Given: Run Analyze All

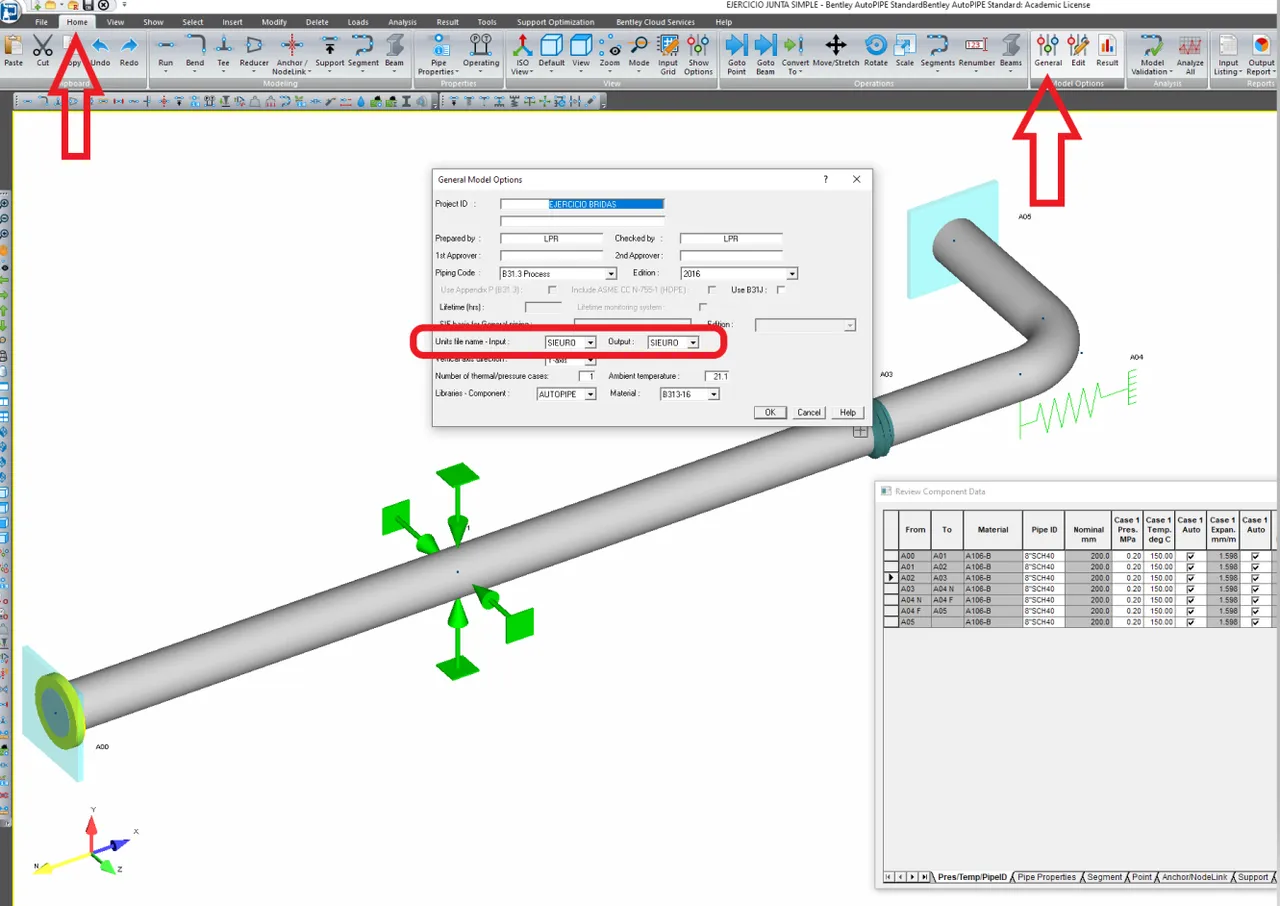Looking at the screenshot, I should point(1190,54).
